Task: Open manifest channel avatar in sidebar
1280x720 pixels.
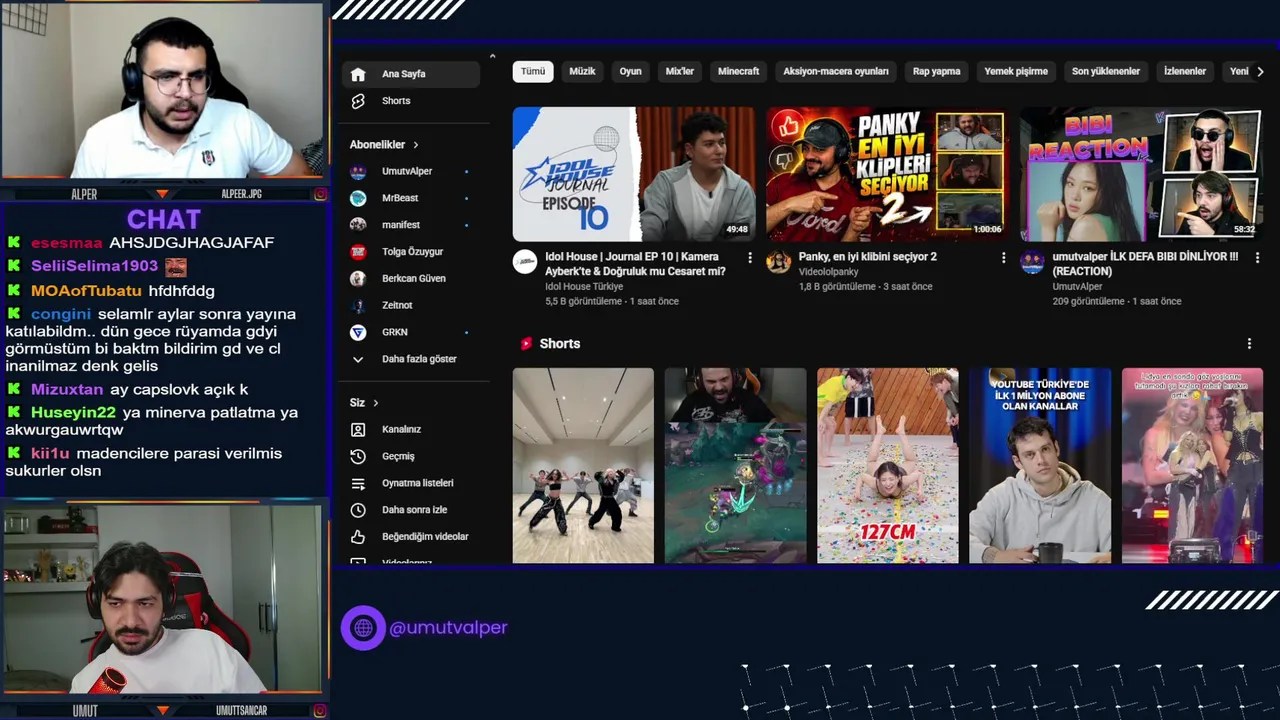Action: click(358, 225)
